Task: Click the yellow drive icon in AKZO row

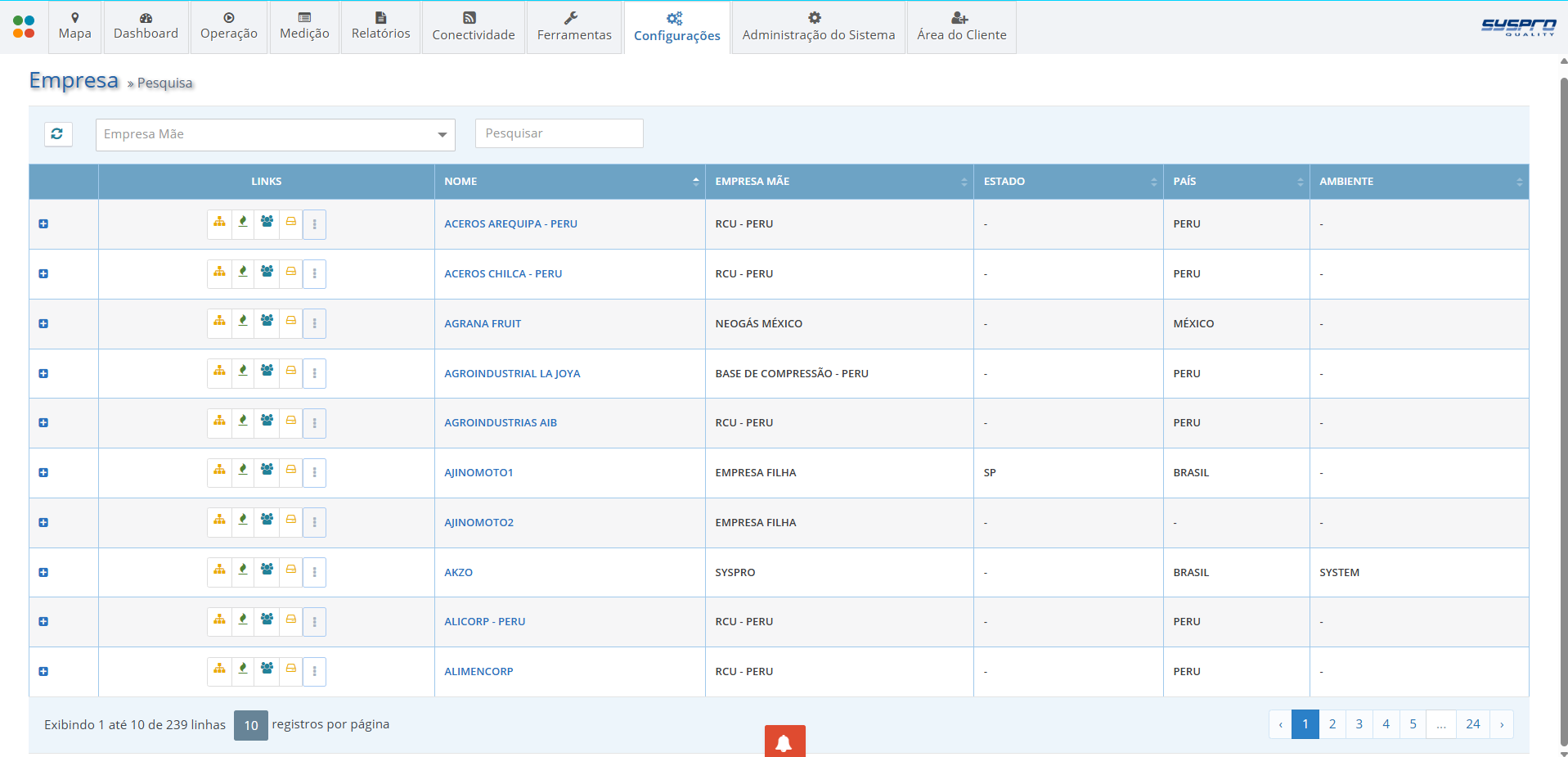Action: 290,570
